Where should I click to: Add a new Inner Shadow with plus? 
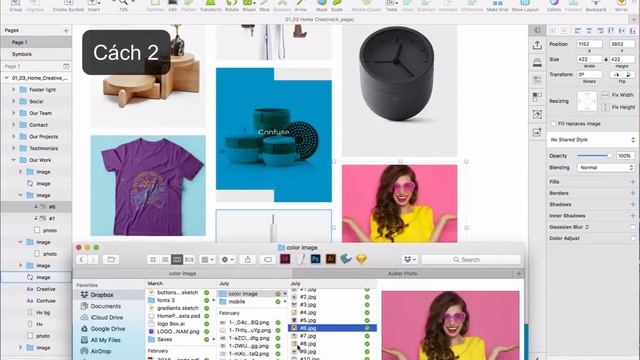tap(633, 216)
